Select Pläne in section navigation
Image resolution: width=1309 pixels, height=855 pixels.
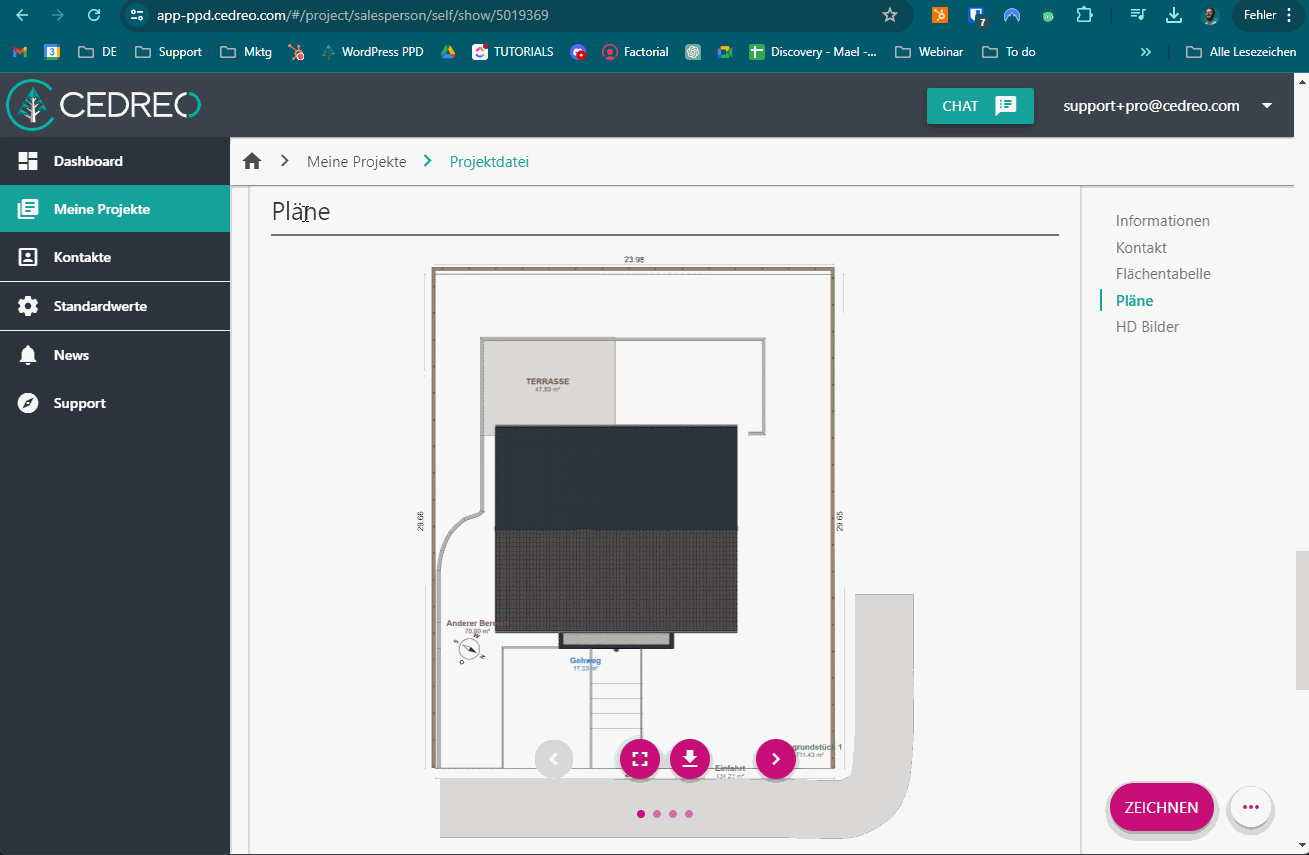click(x=1134, y=300)
